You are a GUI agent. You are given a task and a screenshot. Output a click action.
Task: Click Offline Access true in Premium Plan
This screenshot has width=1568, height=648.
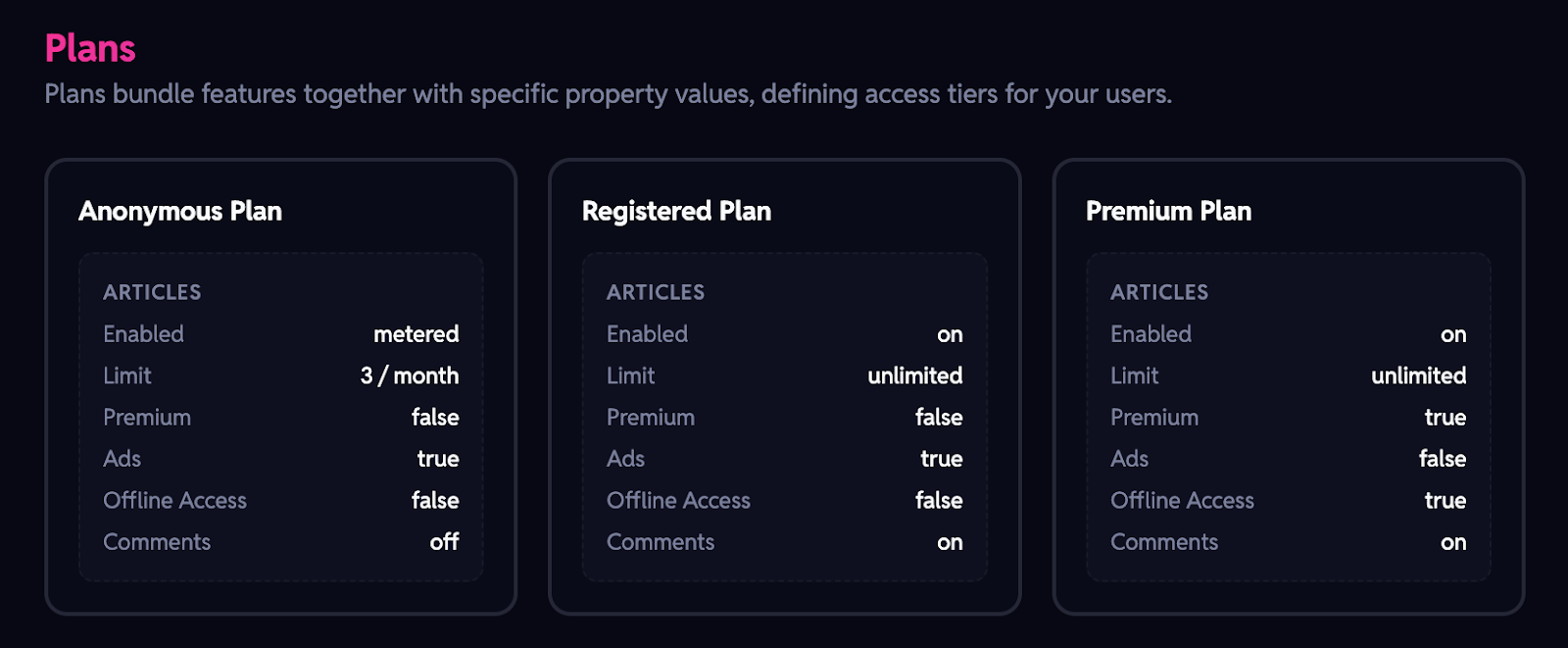[1445, 501]
